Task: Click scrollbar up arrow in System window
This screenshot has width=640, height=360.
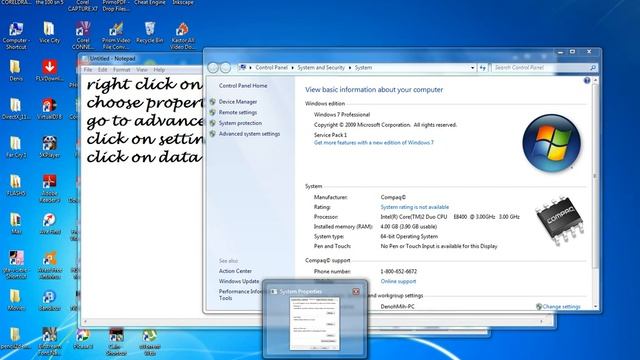Action: (x=595, y=81)
